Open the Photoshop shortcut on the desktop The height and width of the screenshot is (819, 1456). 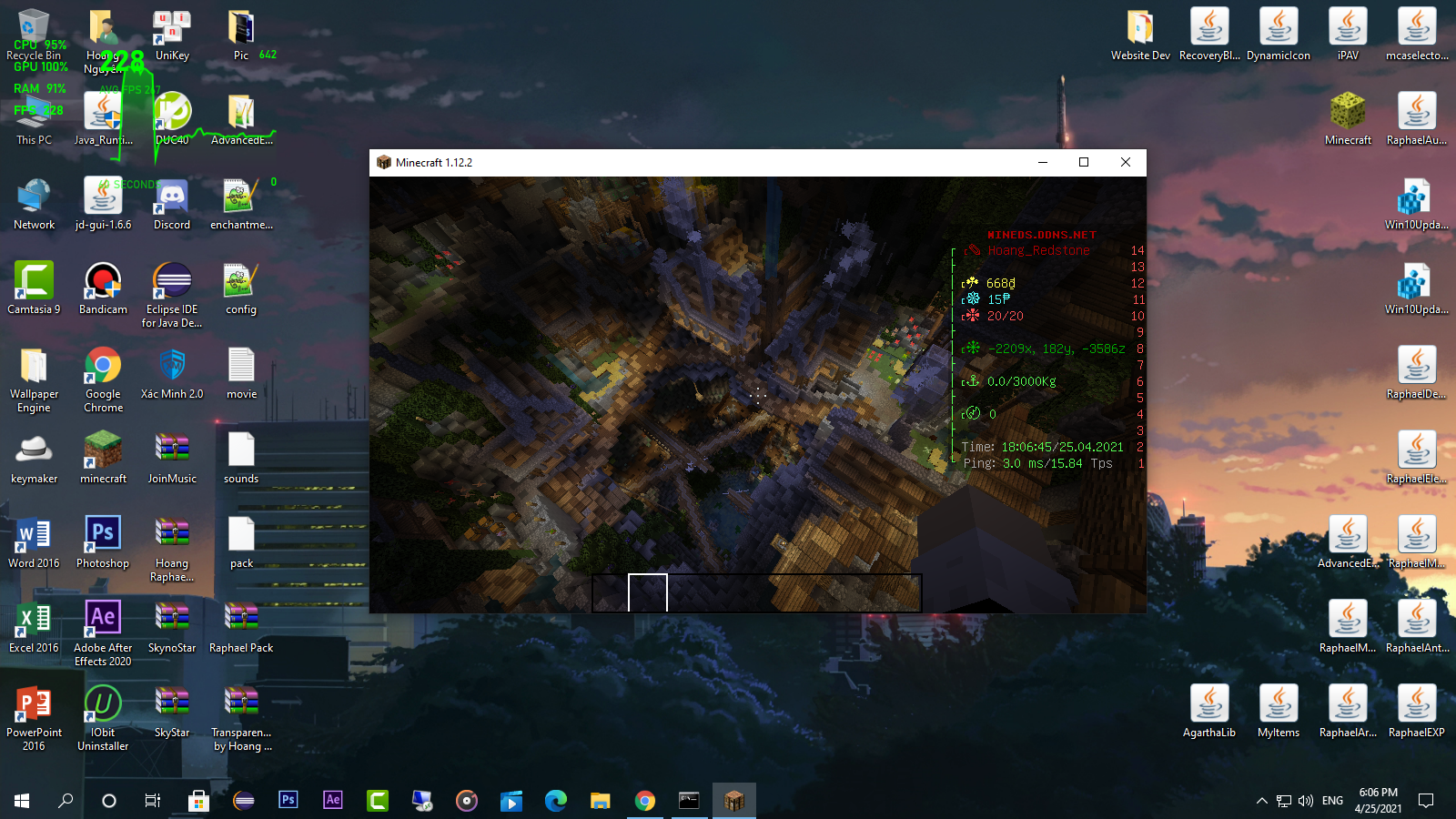[103, 543]
